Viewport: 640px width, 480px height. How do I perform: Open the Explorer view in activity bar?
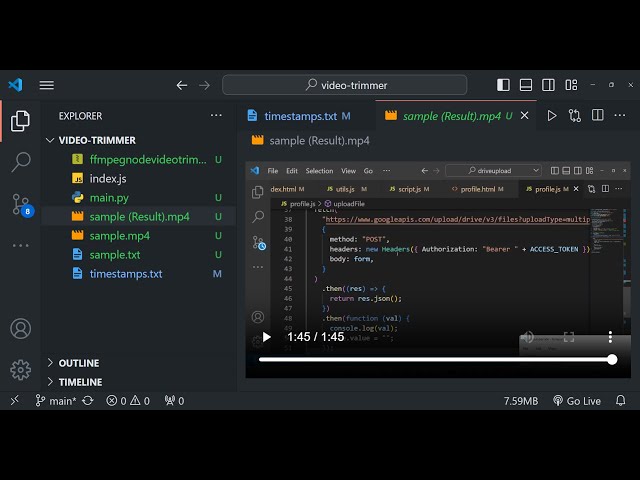coord(20,121)
